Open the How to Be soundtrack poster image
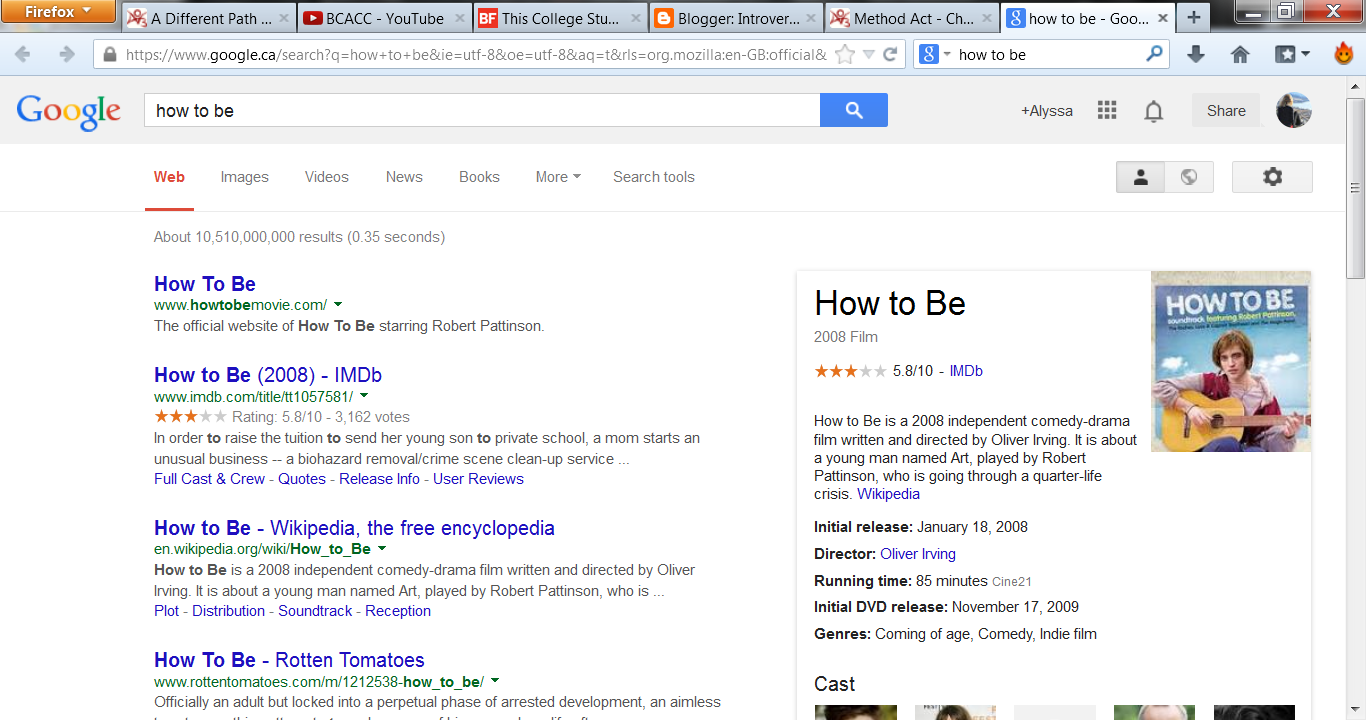The image size is (1366, 720). click(1231, 361)
